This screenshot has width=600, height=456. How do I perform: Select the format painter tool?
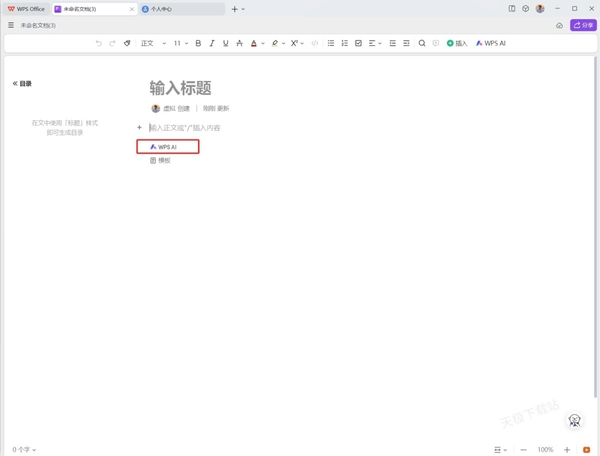127,43
